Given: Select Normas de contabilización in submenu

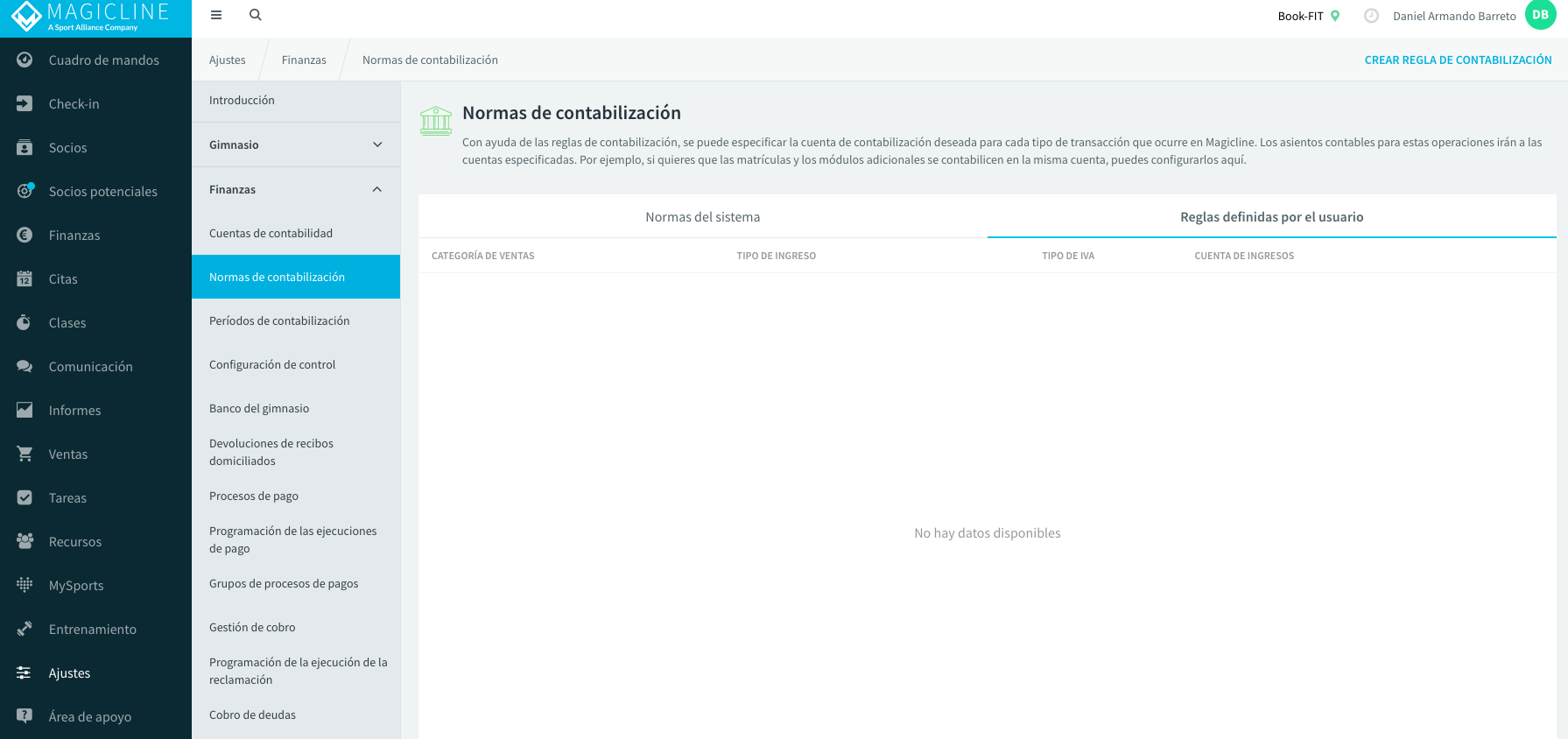Looking at the screenshot, I should 296,277.
